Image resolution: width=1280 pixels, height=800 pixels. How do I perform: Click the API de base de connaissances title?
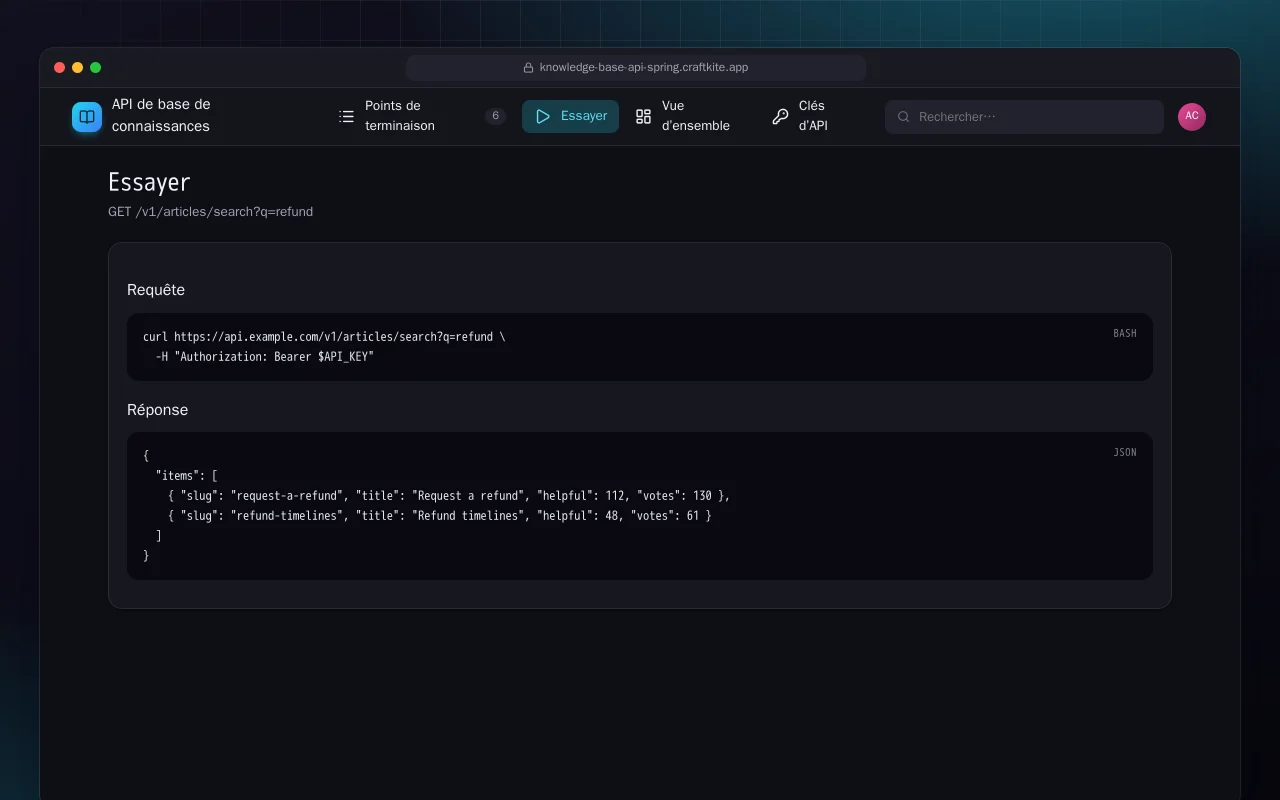(161, 115)
